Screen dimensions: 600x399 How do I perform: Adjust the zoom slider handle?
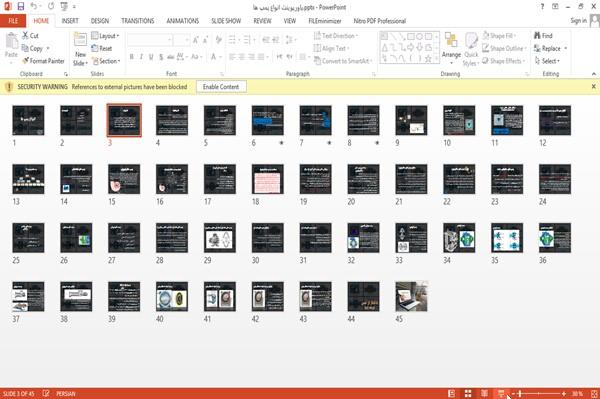(x=520, y=394)
